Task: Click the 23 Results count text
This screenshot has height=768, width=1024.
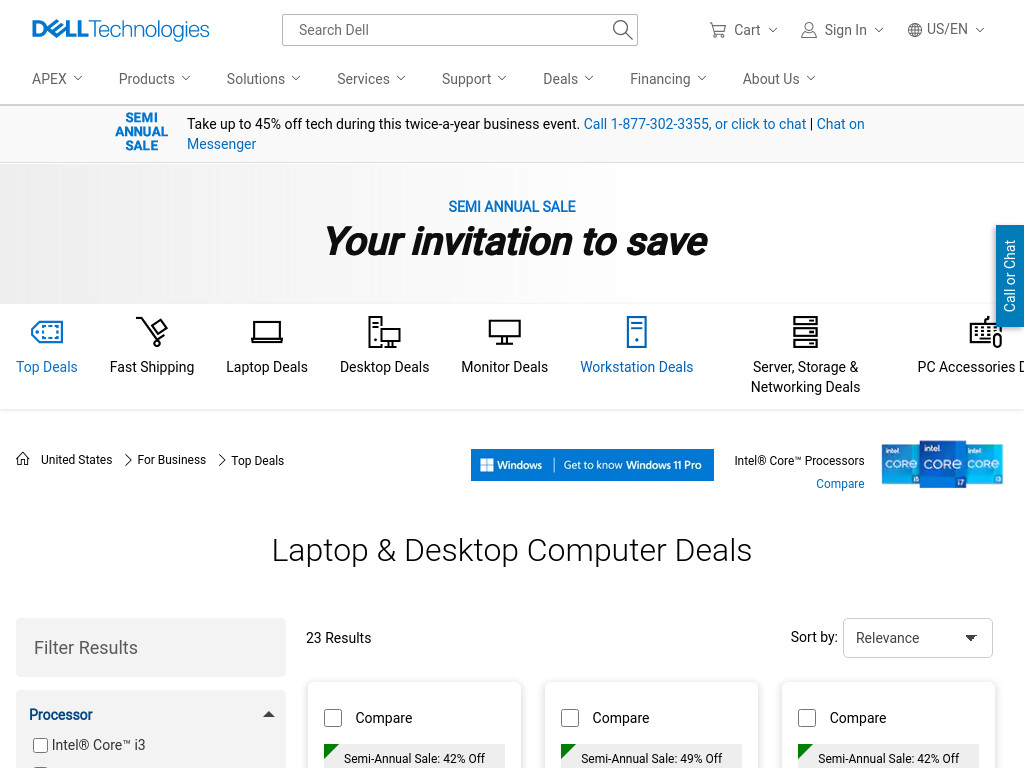Action: [x=339, y=638]
